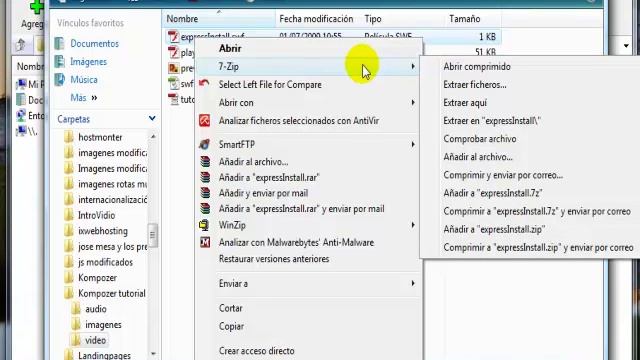
Task: Open the Música favorite link
Action: pyautogui.click(x=84, y=79)
